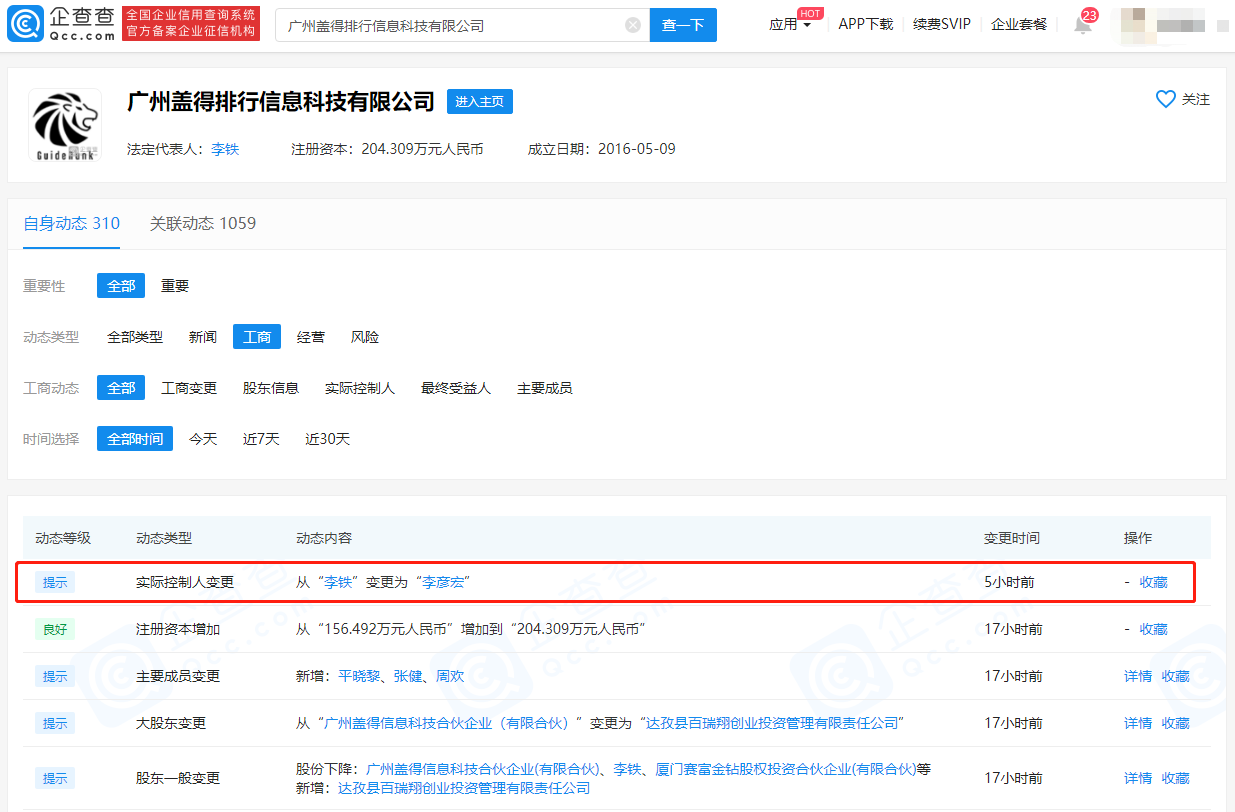Select 全部类型 dynamic type filter

pos(135,337)
